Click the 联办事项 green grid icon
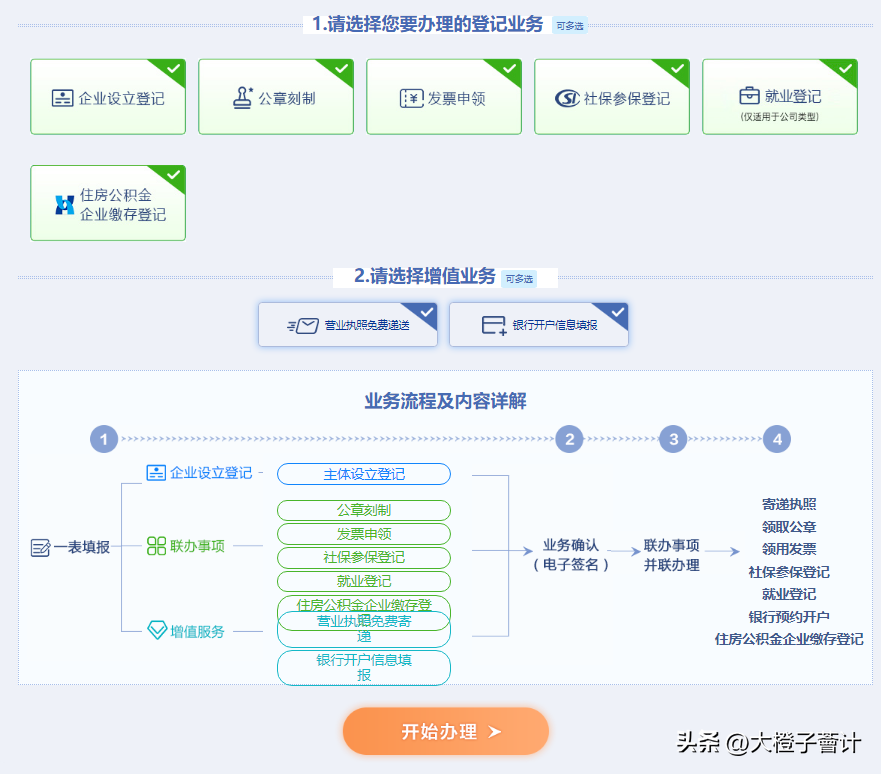 click(x=156, y=545)
